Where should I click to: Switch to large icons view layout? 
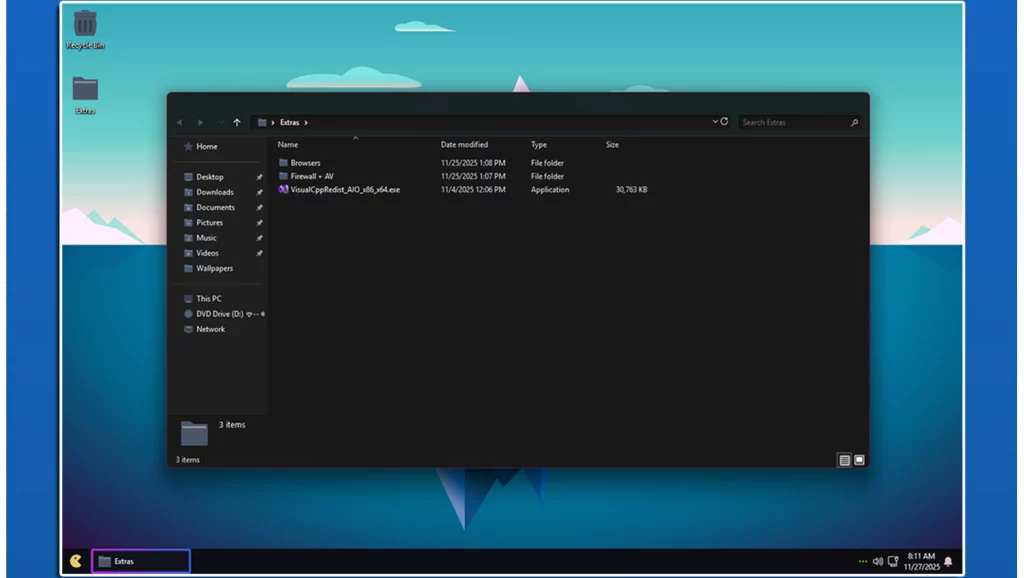(859, 460)
